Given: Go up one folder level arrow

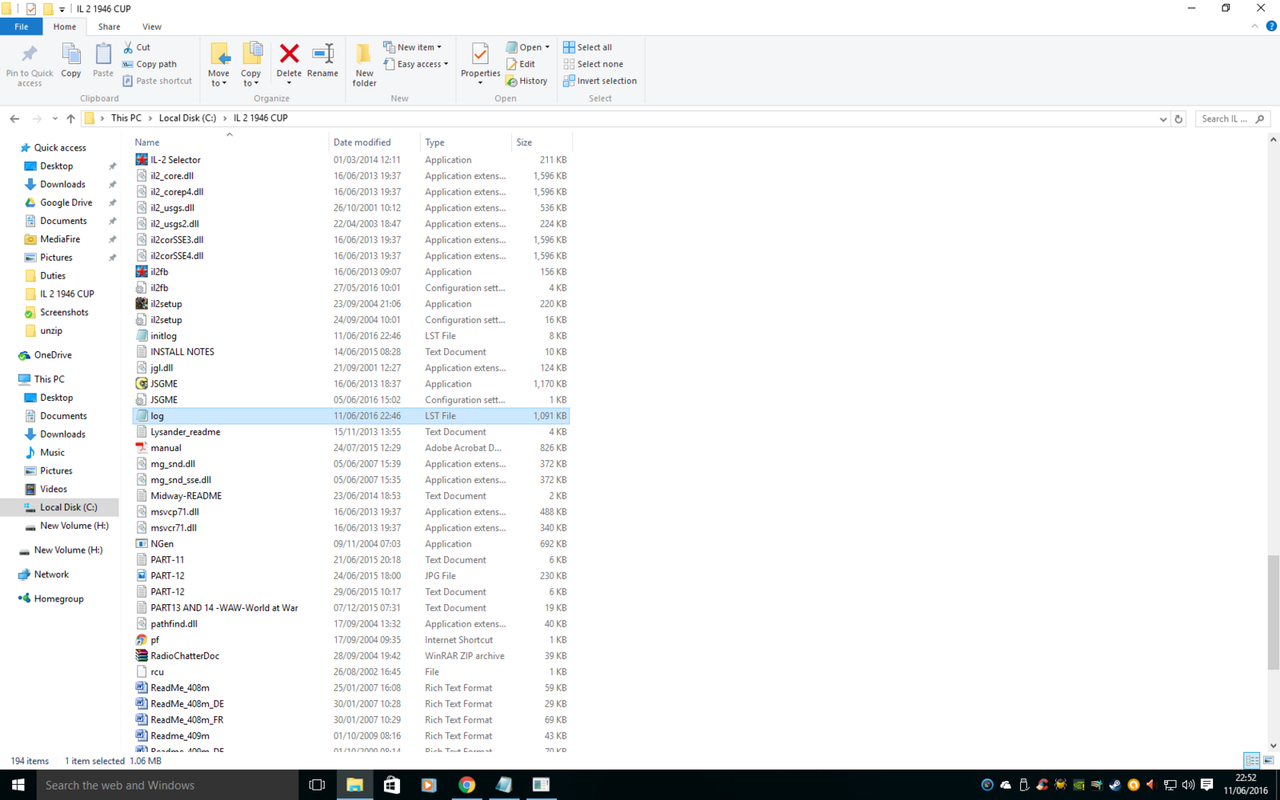Looking at the screenshot, I should pyautogui.click(x=70, y=118).
